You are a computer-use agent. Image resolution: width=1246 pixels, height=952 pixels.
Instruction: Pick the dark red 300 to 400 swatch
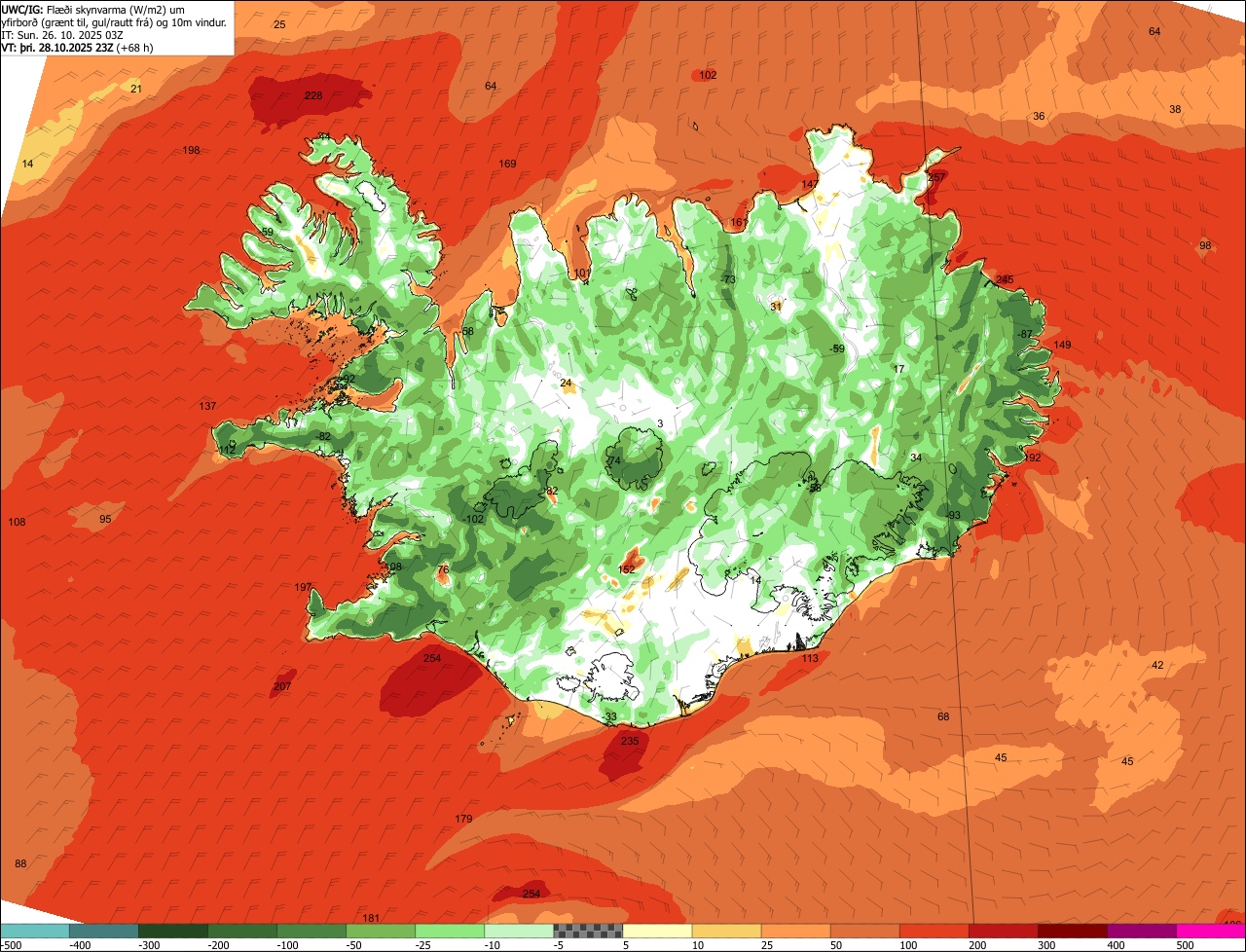point(1072,930)
